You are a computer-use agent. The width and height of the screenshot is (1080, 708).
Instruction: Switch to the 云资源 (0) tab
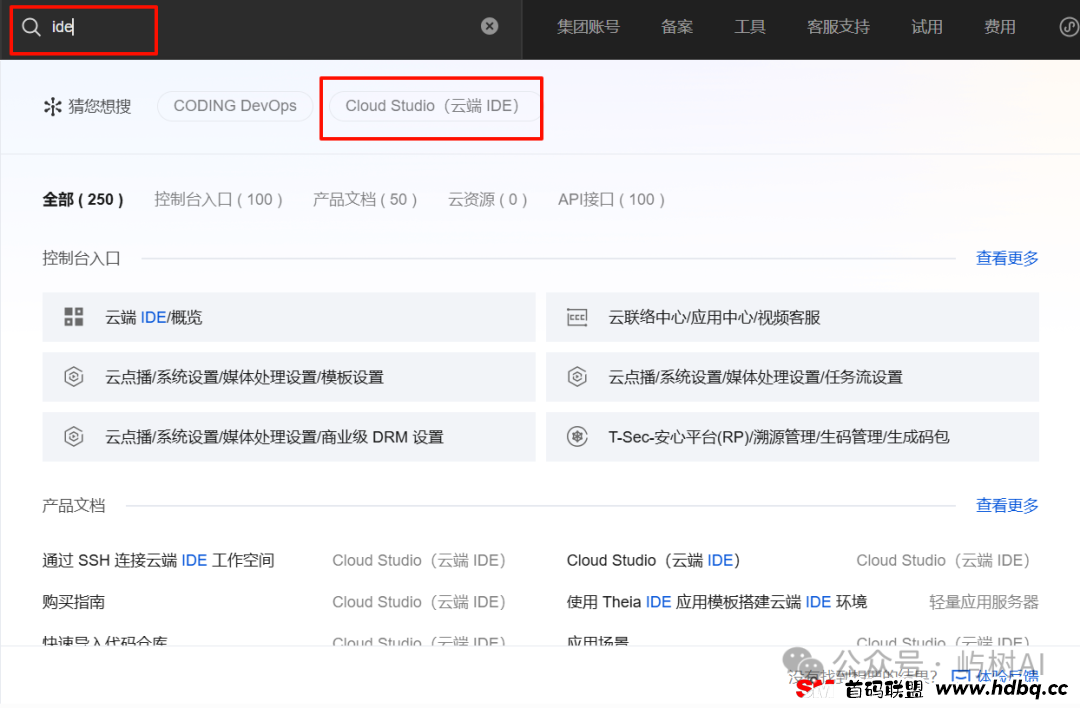pos(487,200)
